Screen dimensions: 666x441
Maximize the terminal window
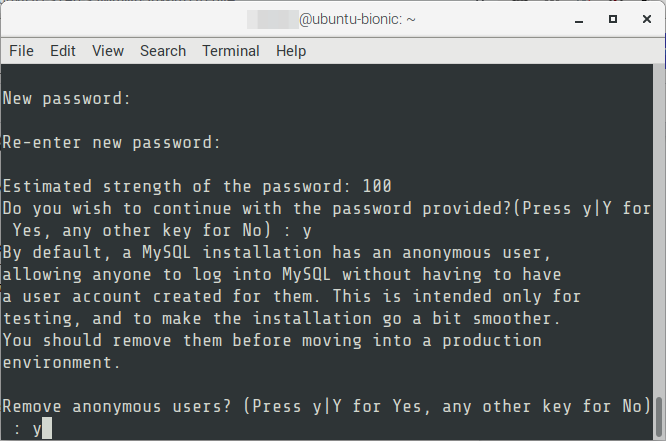coord(612,19)
